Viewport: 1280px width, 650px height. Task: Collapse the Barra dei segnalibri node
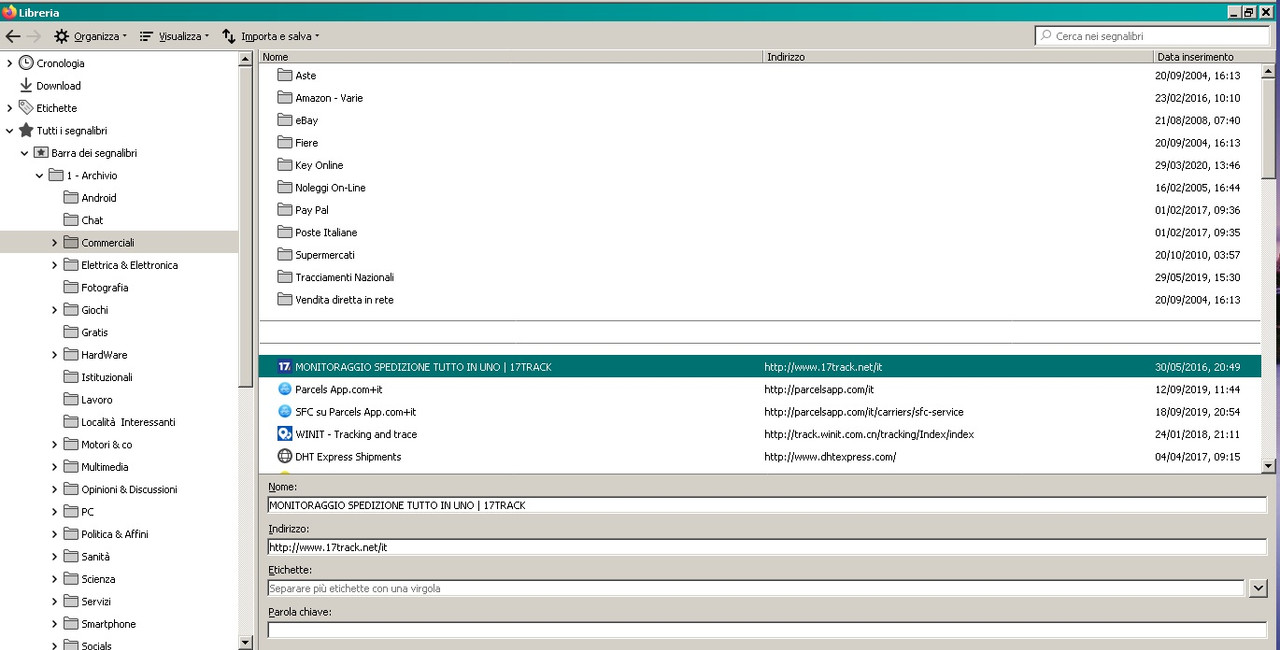[x=25, y=153]
